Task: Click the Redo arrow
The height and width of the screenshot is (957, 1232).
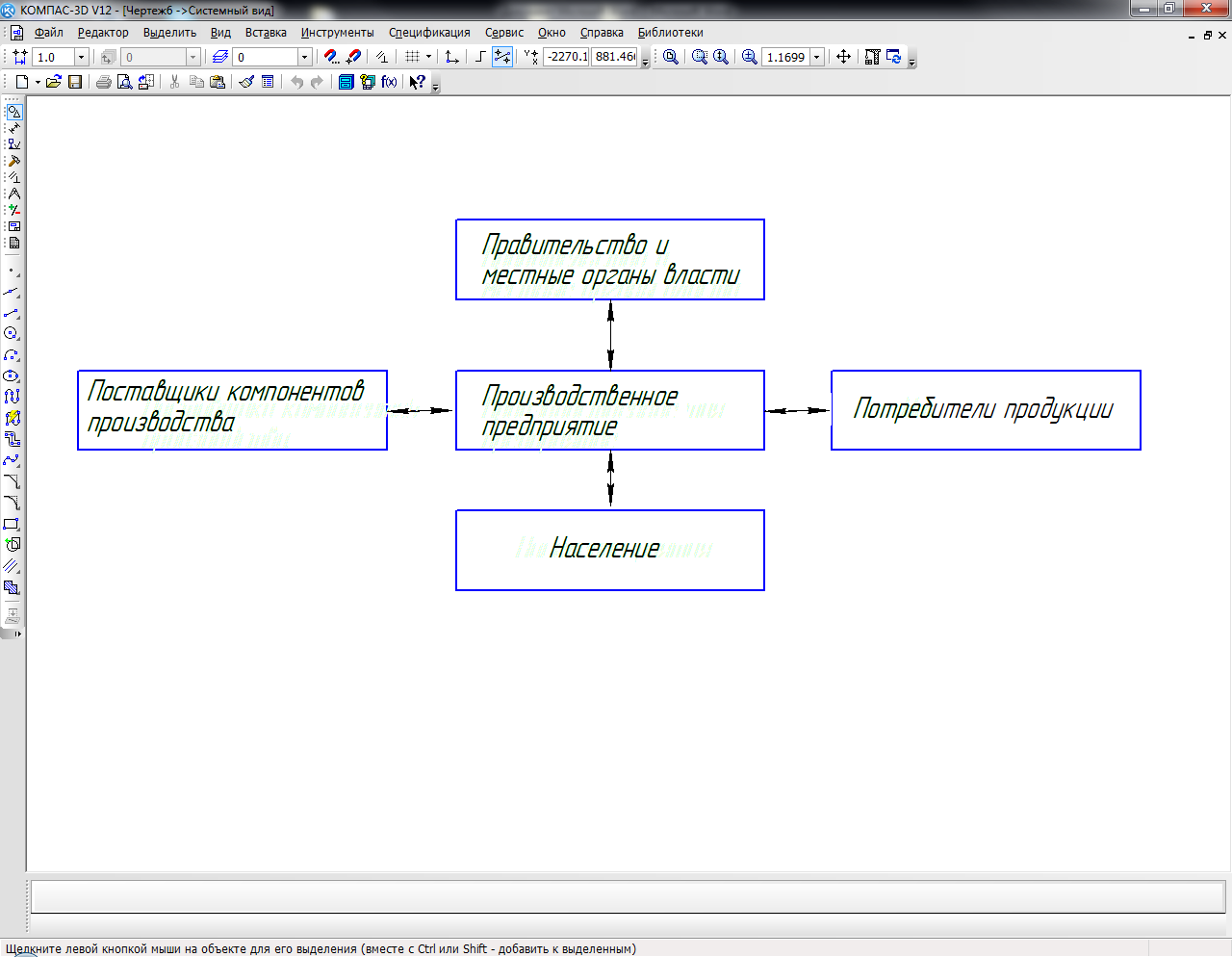Action: [318, 82]
